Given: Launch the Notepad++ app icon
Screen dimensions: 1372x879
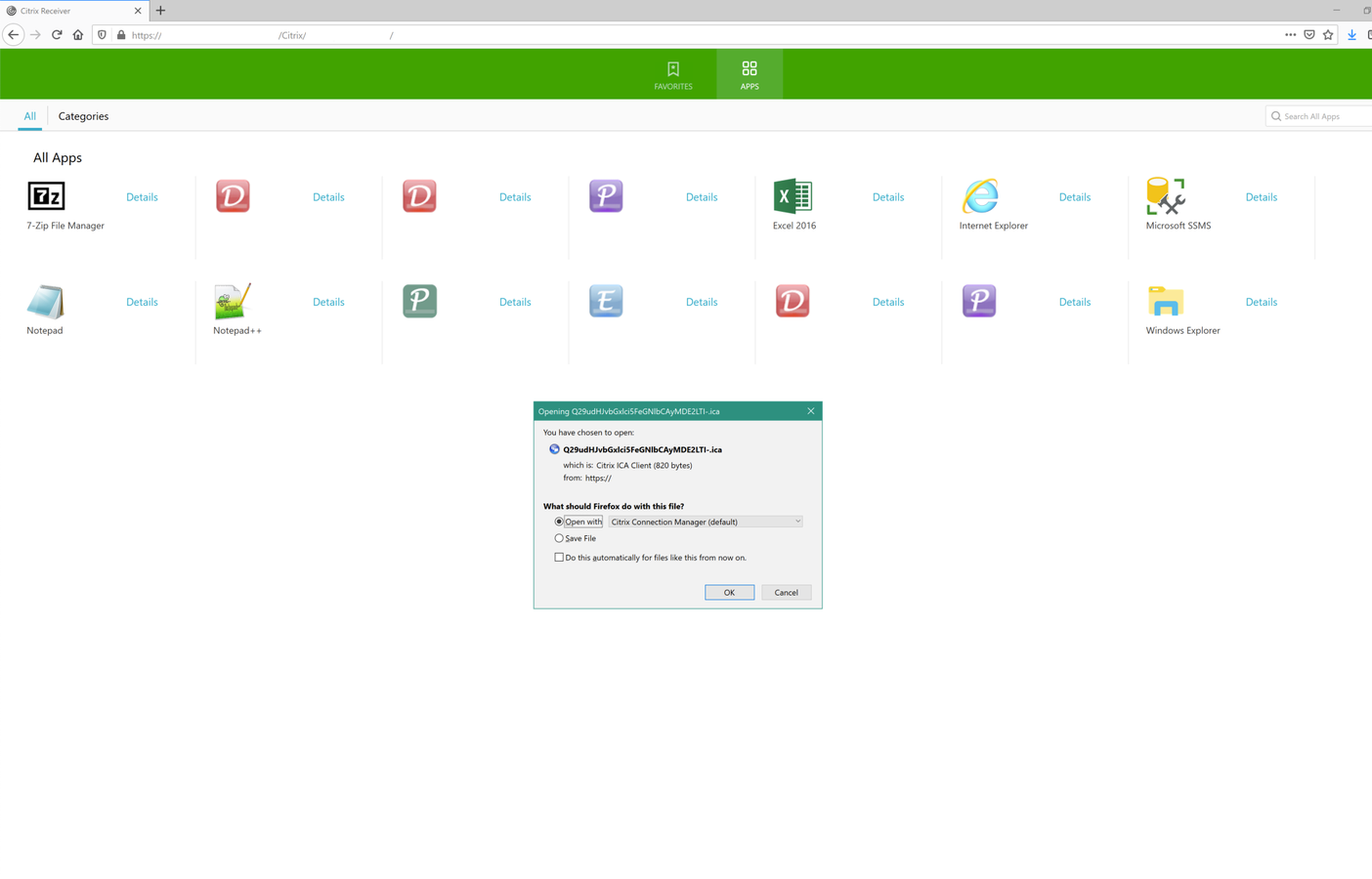Looking at the screenshot, I should tap(233, 302).
